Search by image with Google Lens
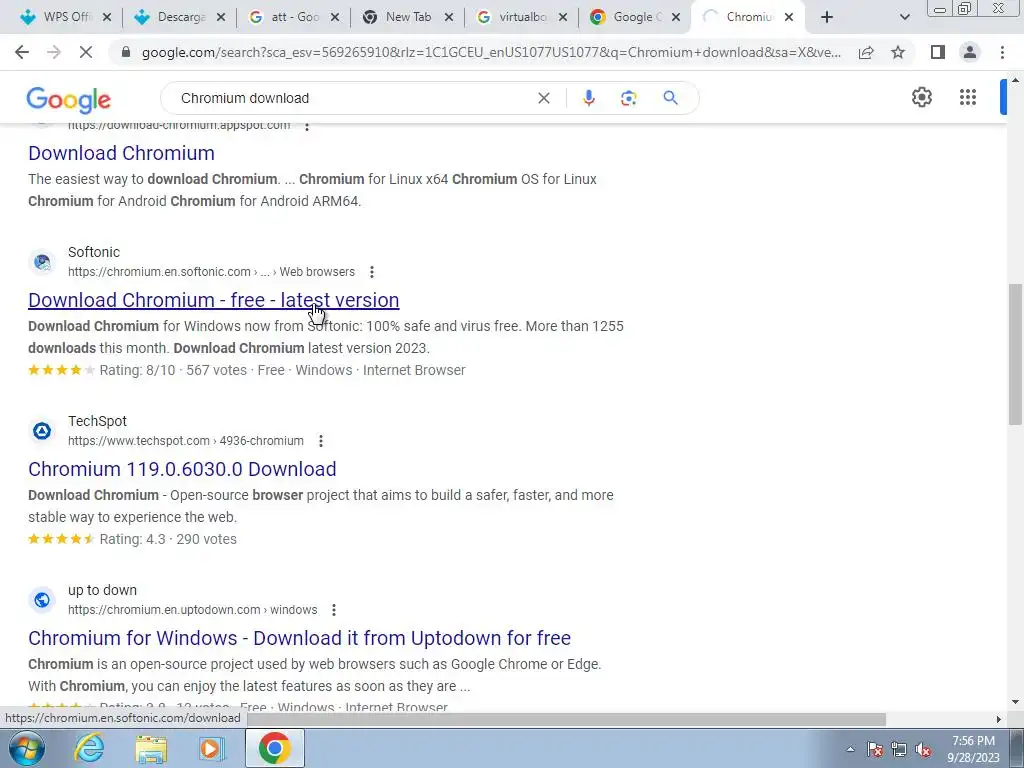Screen dimensions: 1024x768 click(x=628, y=98)
